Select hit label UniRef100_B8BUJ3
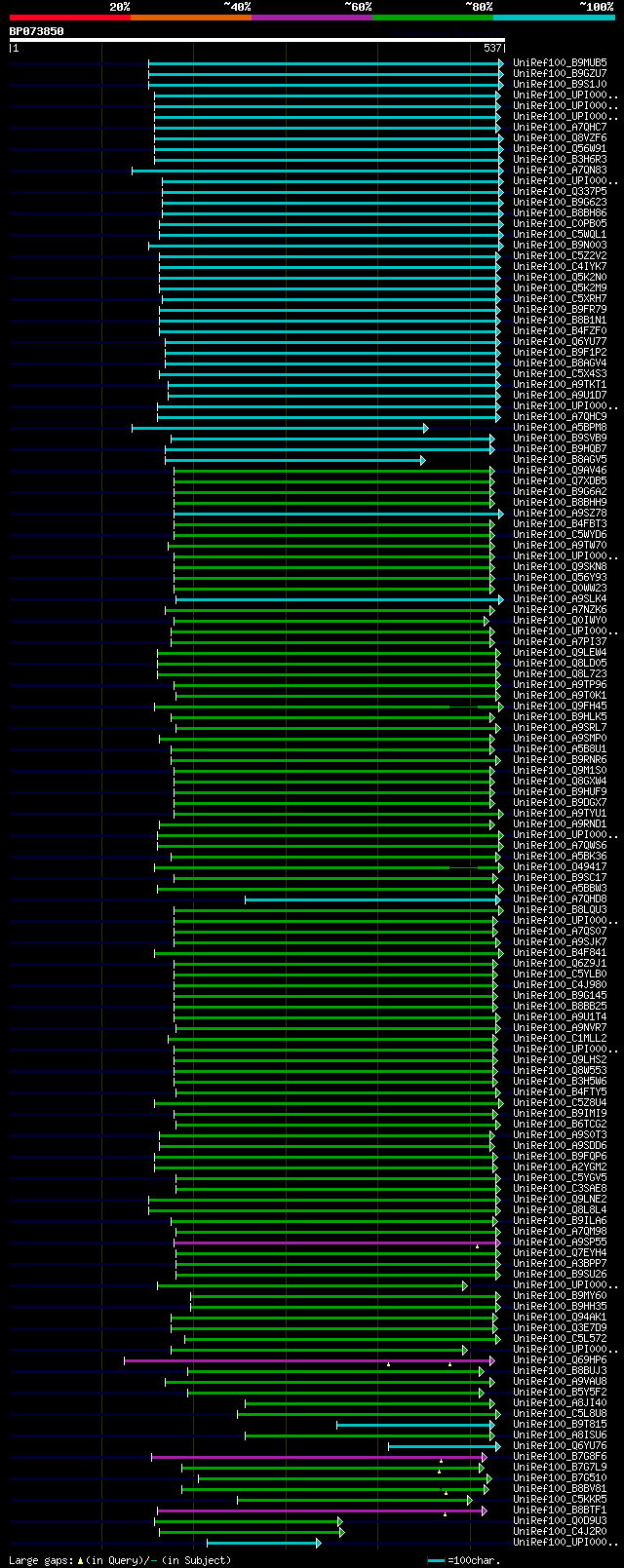Image resolution: width=624 pixels, height=1568 pixels. coord(560,1370)
